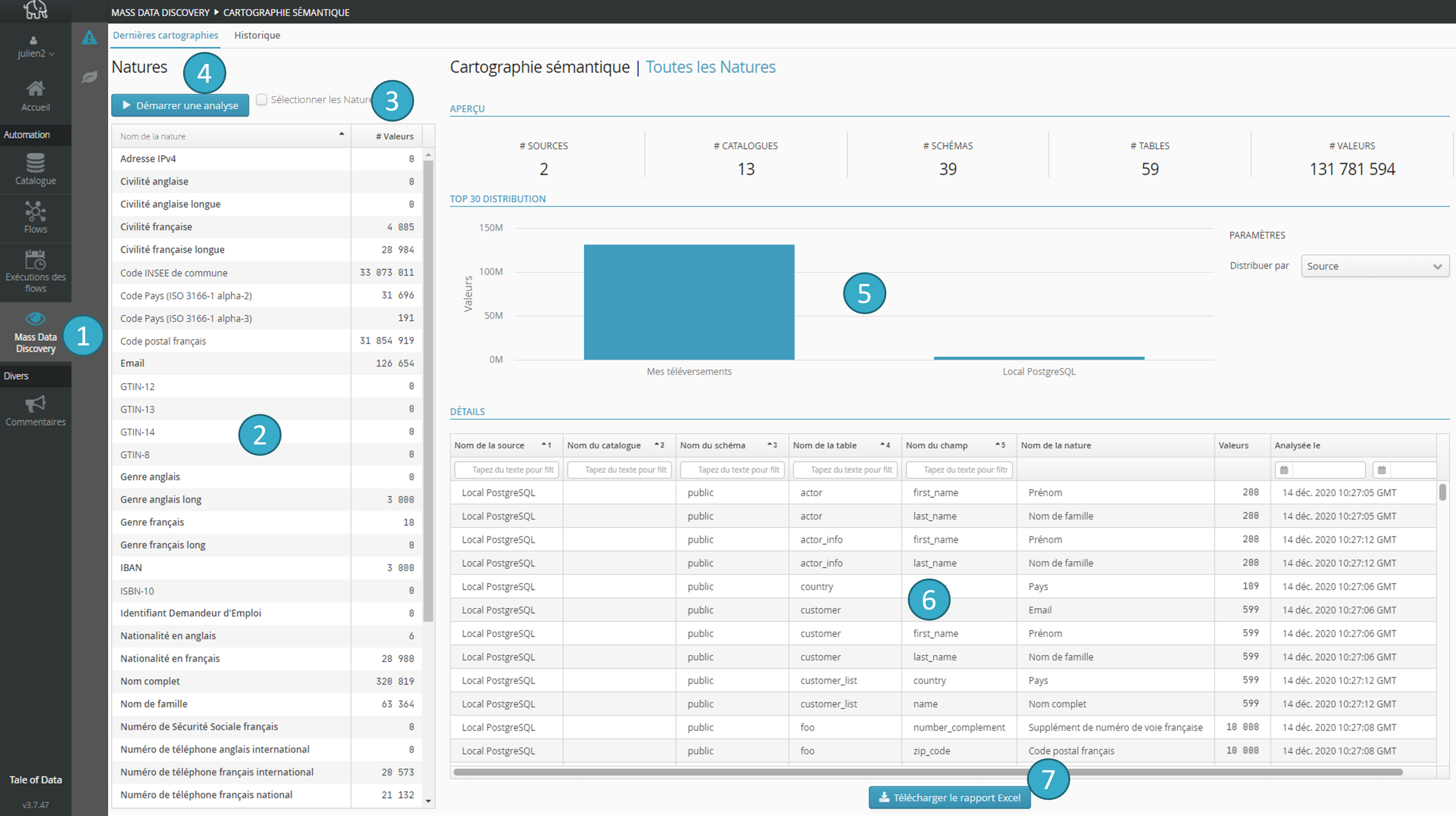Select Code postal français nature row
This screenshot has height=816, width=1456.
(267, 341)
